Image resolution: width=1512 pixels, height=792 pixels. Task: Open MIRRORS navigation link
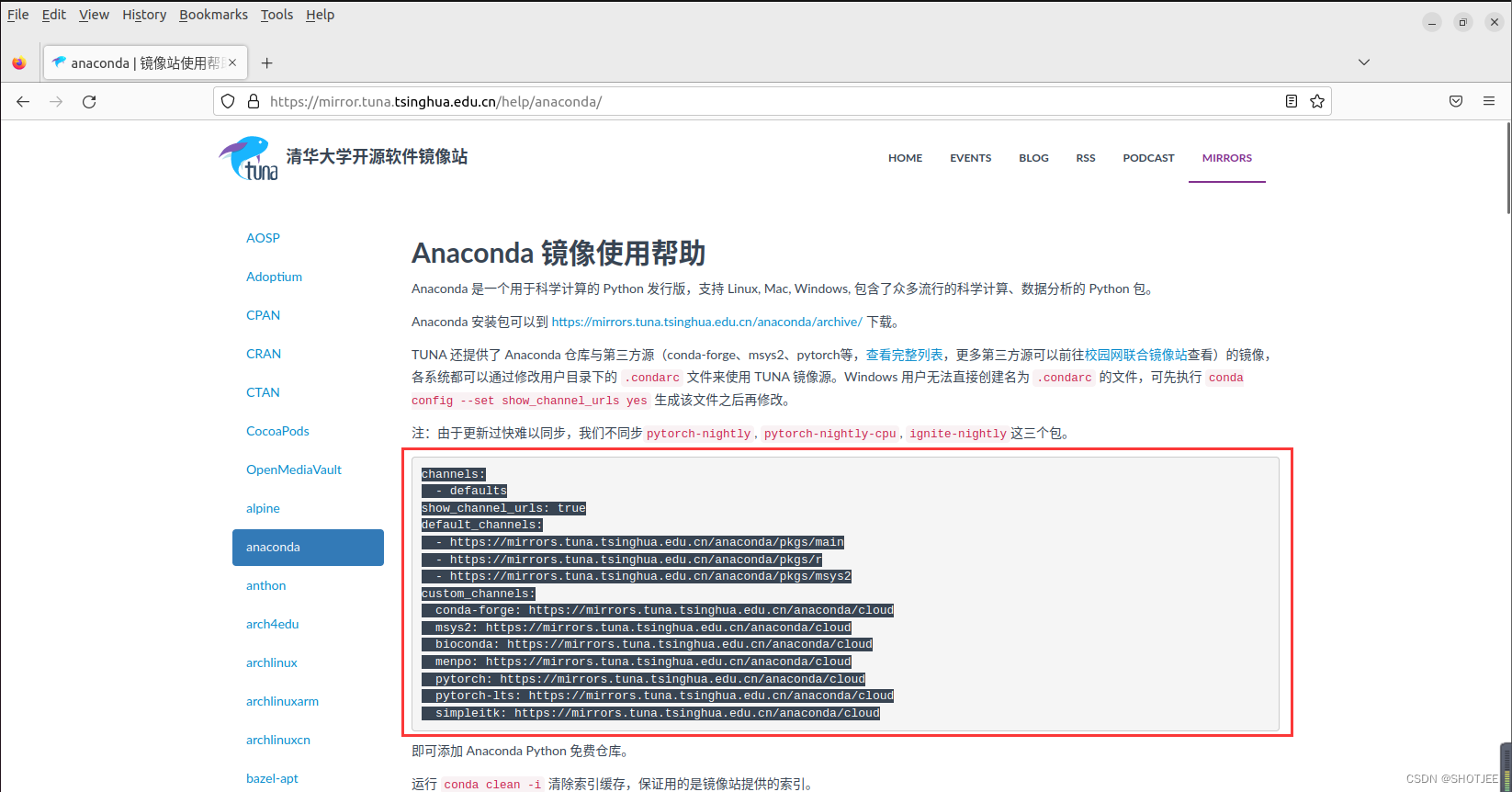pos(1227,158)
